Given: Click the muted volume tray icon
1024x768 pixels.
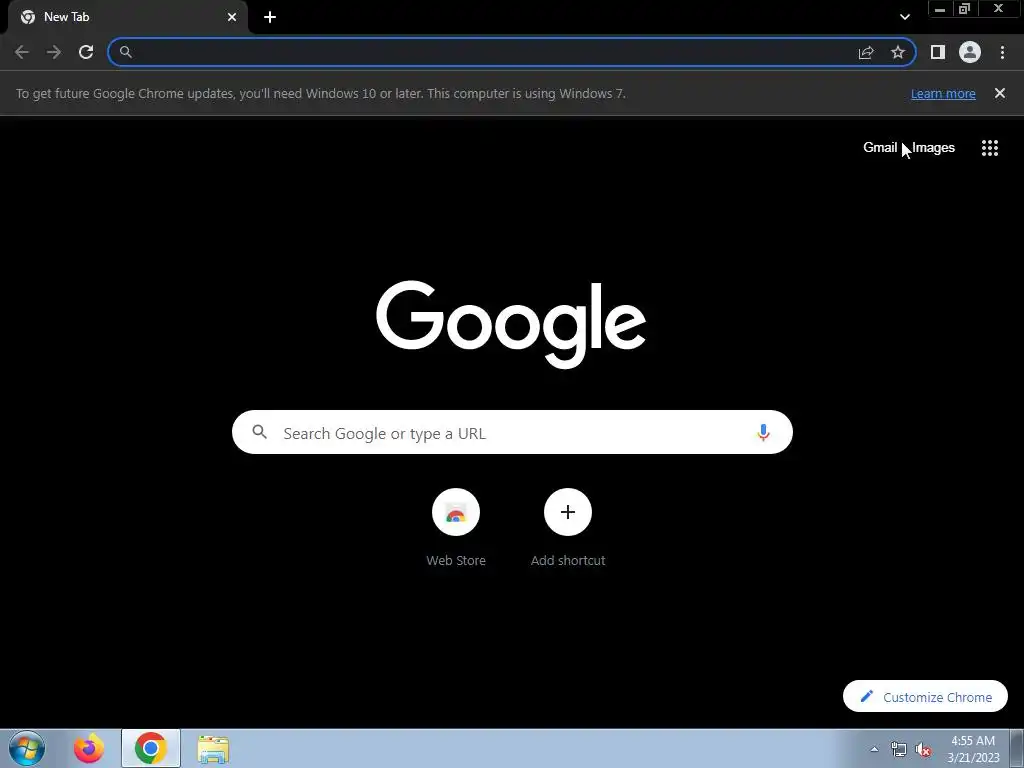Looking at the screenshot, I should [923, 749].
